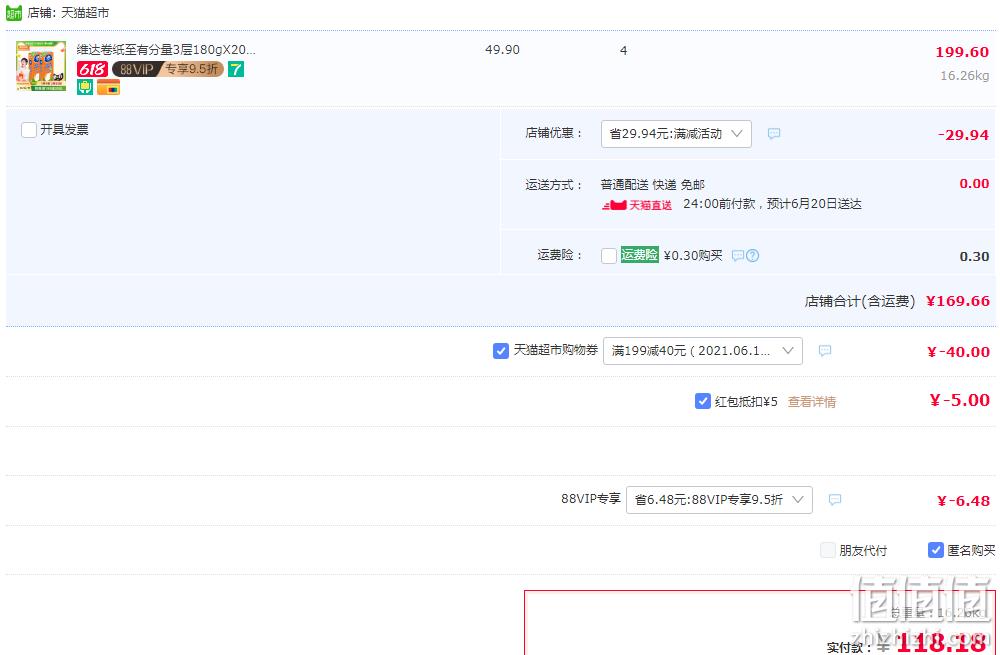Image resolution: width=1000 pixels, height=655 pixels.
Task: Enable the 运费险 insurance checkbox
Action: pos(609,256)
